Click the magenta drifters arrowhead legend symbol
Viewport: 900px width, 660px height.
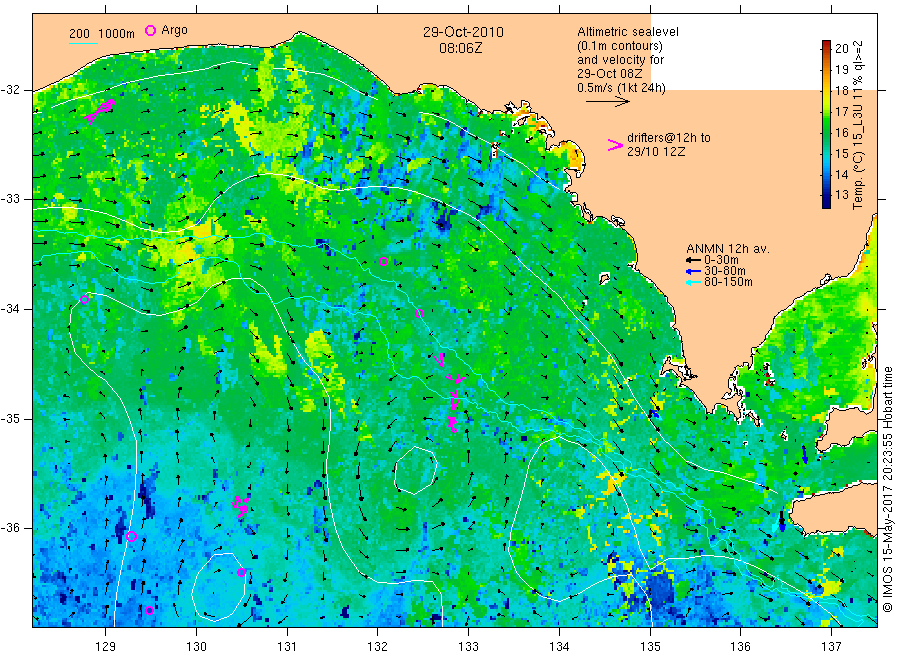click(x=615, y=145)
